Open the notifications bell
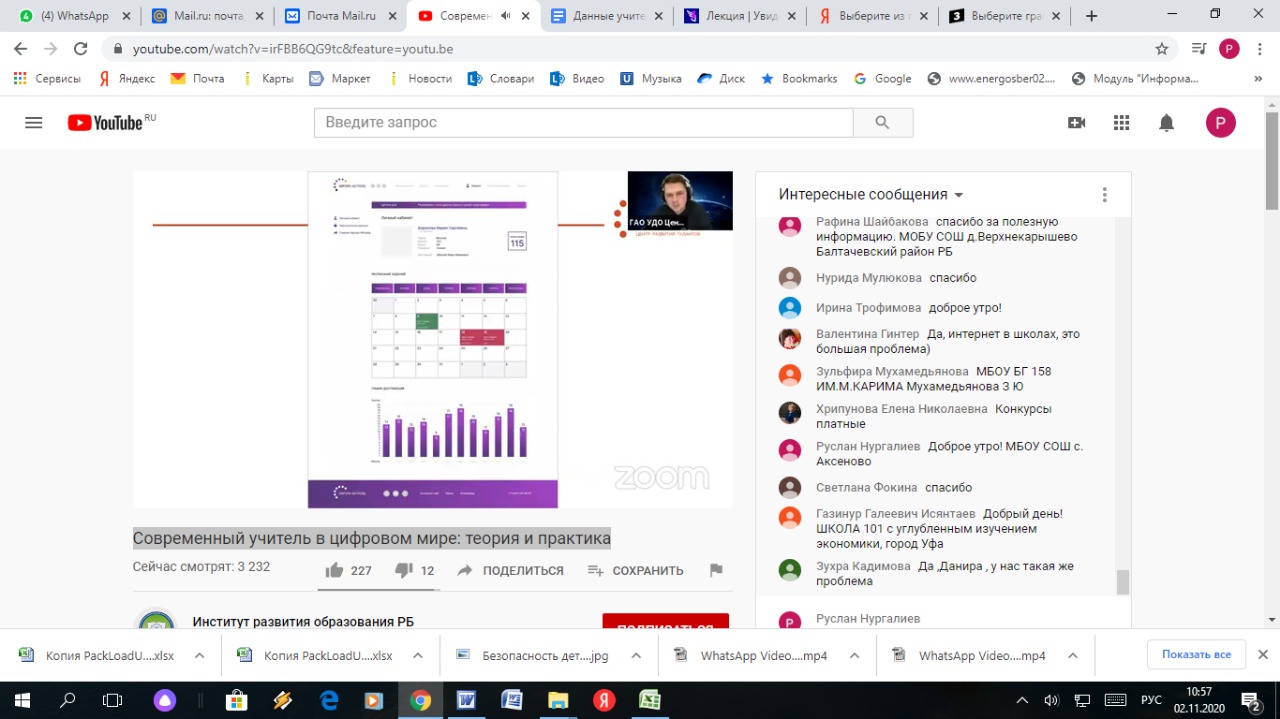 [x=1166, y=122]
